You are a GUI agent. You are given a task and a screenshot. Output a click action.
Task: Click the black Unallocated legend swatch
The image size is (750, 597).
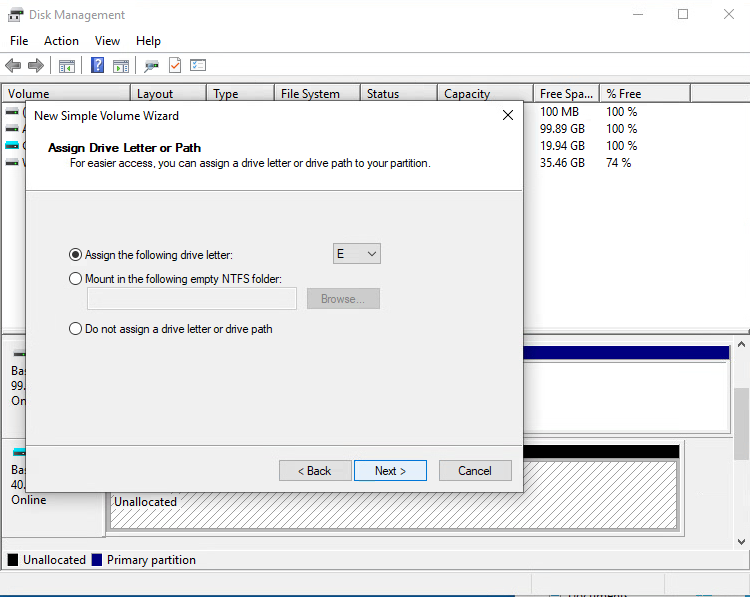13,560
